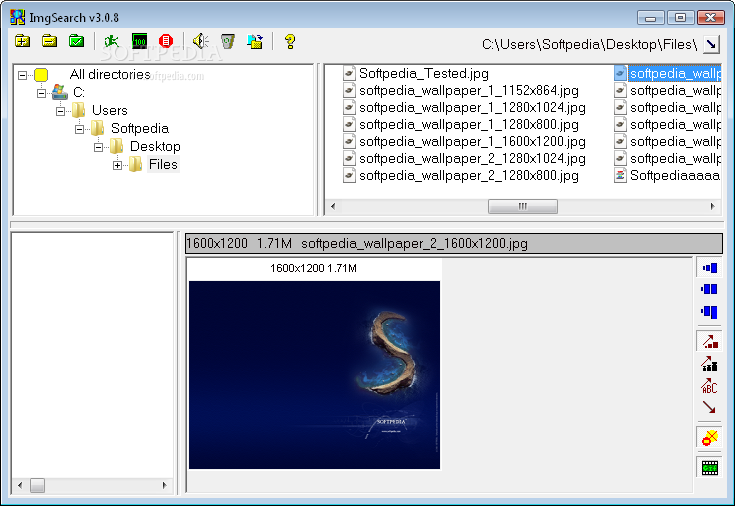Click the C:\Users\Softpedia\Desktop\Files\ path text
Image resolution: width=735 pixels, height=506 pixels.
tap(589, 45)
